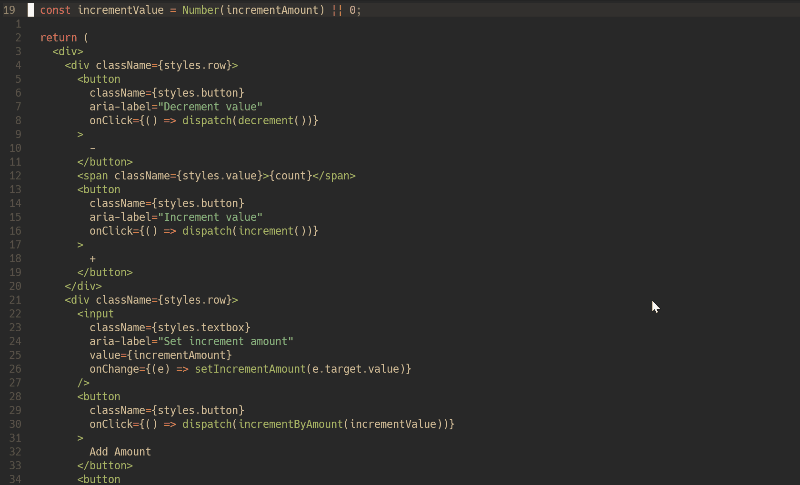The height and width of the screenshot is (485, 800).
Task: Click 'e.target.value' in the onChange handler
Action: coord(355,369)
